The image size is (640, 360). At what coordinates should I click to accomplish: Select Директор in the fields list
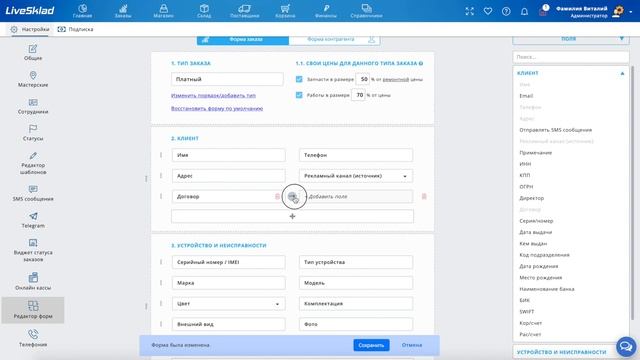pos(531,198)
